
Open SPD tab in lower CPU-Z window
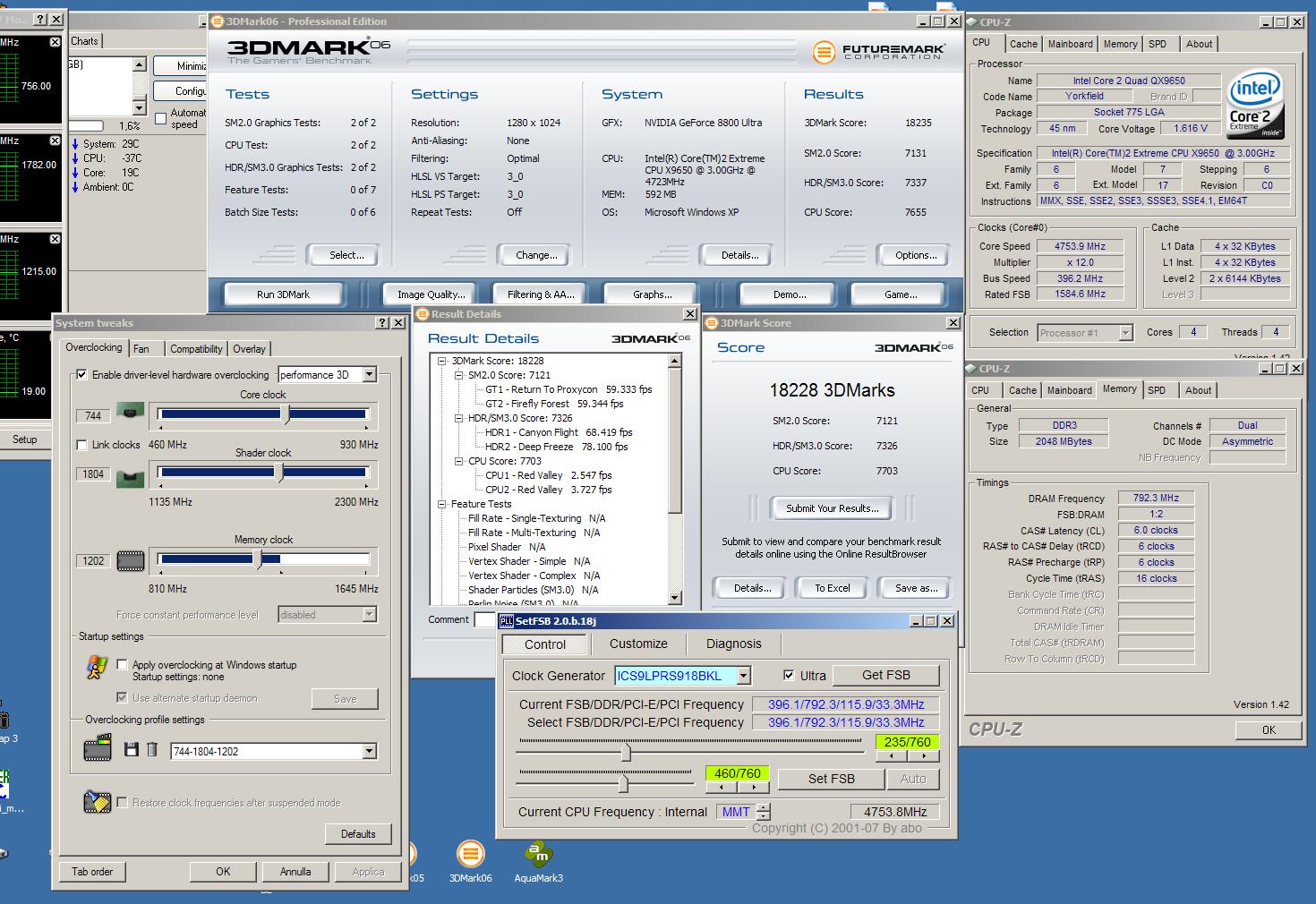pyautogui.click(x=1157, y=390)
